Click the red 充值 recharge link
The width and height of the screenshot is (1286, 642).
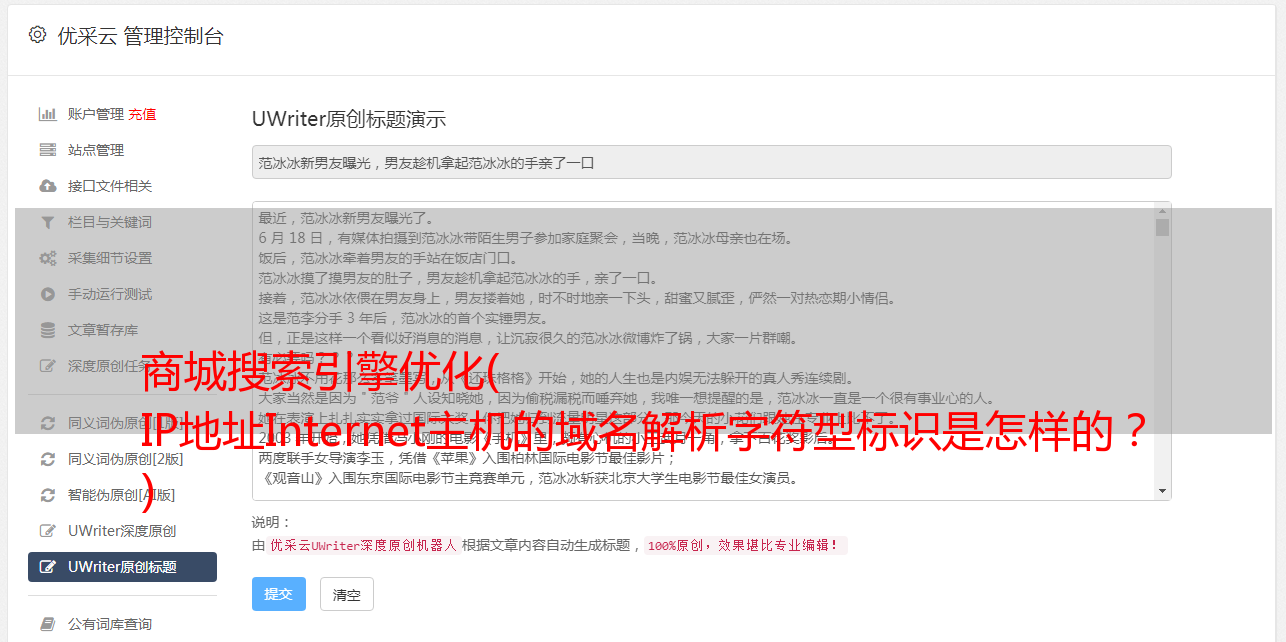point(142,114)
